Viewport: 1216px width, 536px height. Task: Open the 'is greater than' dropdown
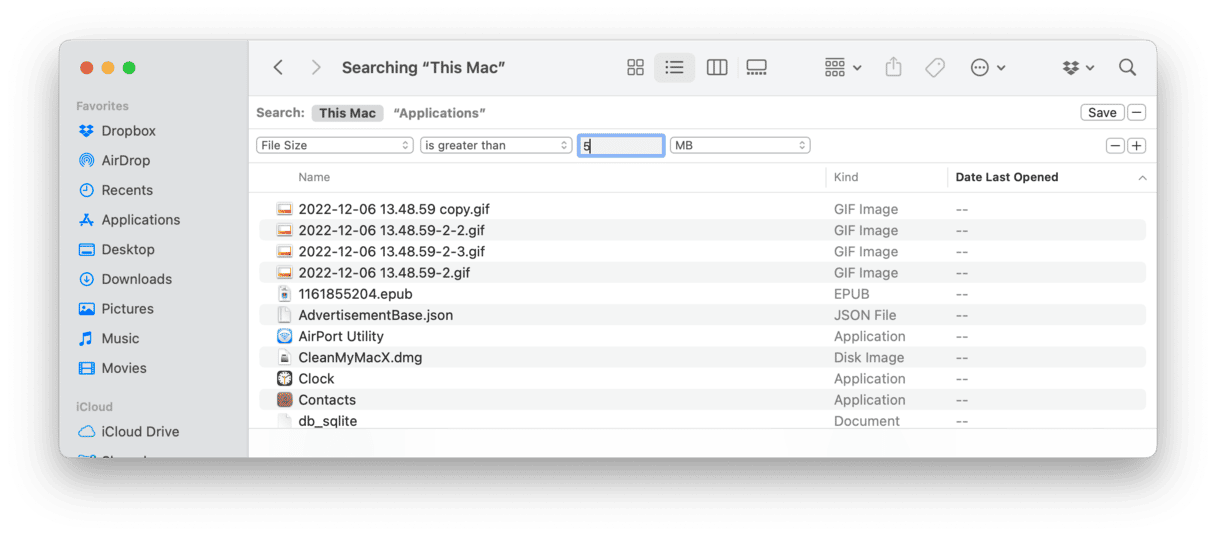(496, 145)
